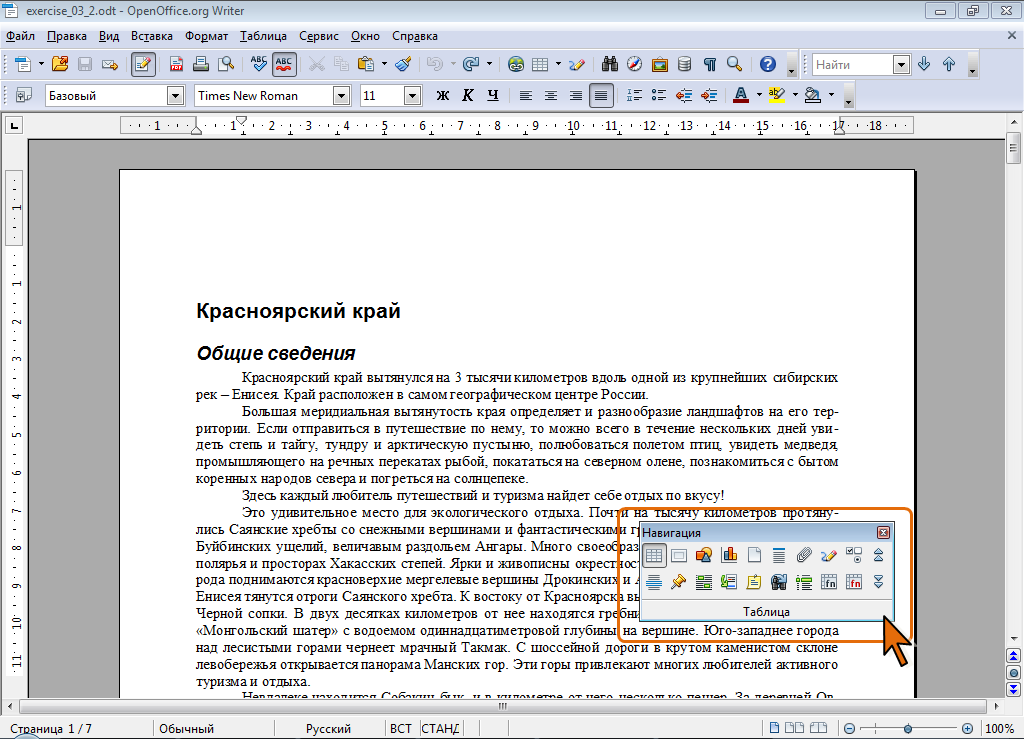Jump to next table in Навигация
Viewport: 1024px width, 739px height.
(x=878, y=582)
